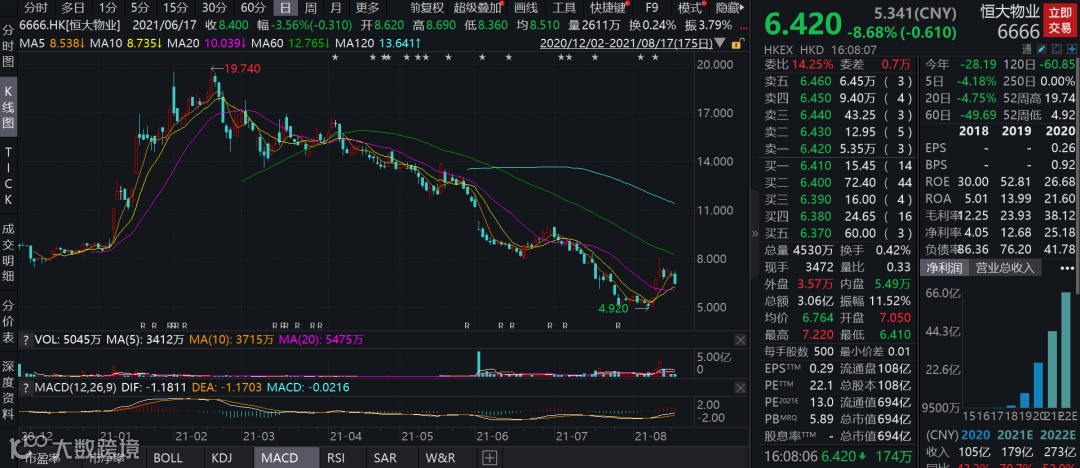Select the 5分 five-minute period
Image resolution: width=1080 pixels, height=468 pixels.
140,8
